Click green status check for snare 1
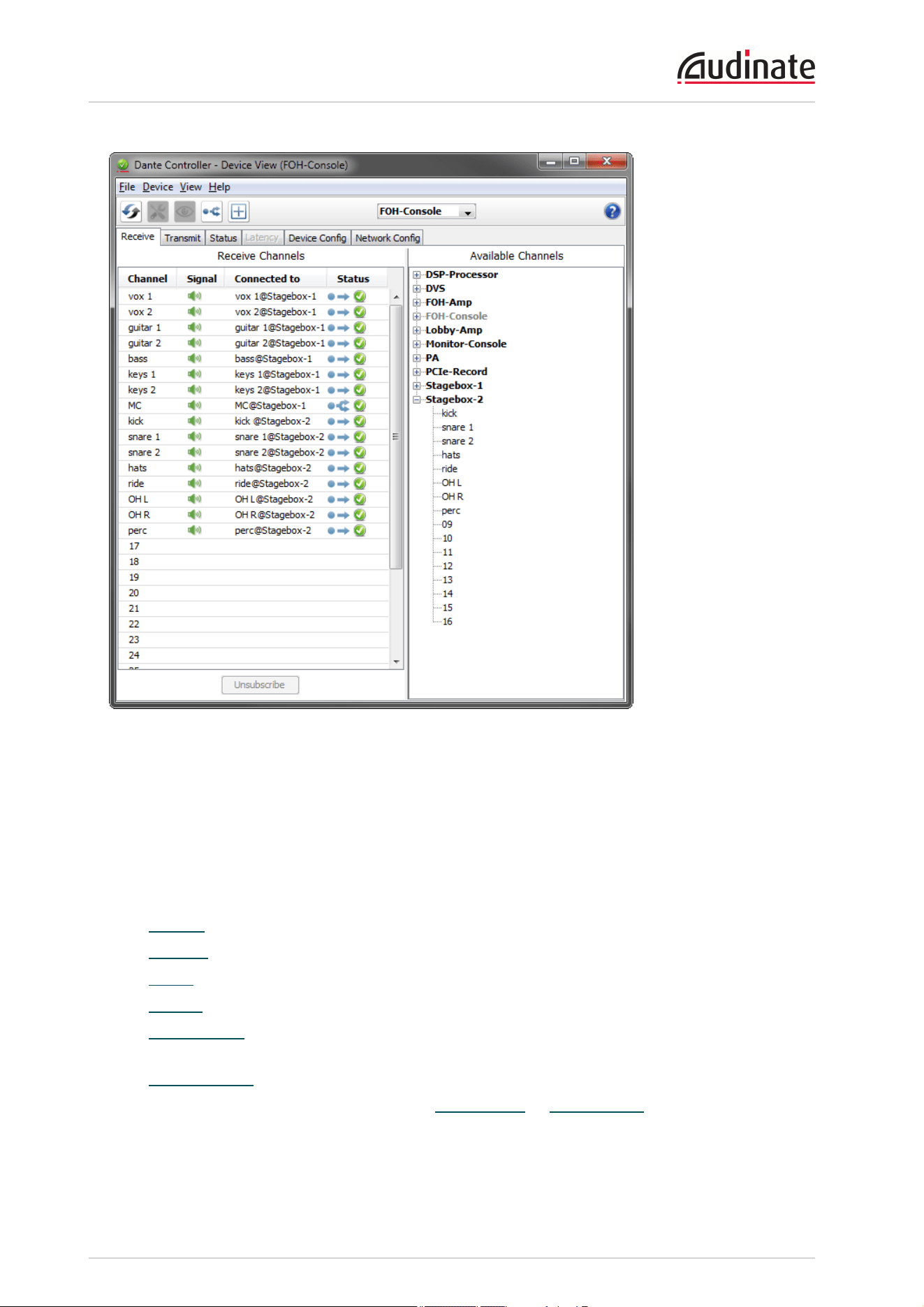The width and height of the screenshot is (924, 1307). (360, 437)
